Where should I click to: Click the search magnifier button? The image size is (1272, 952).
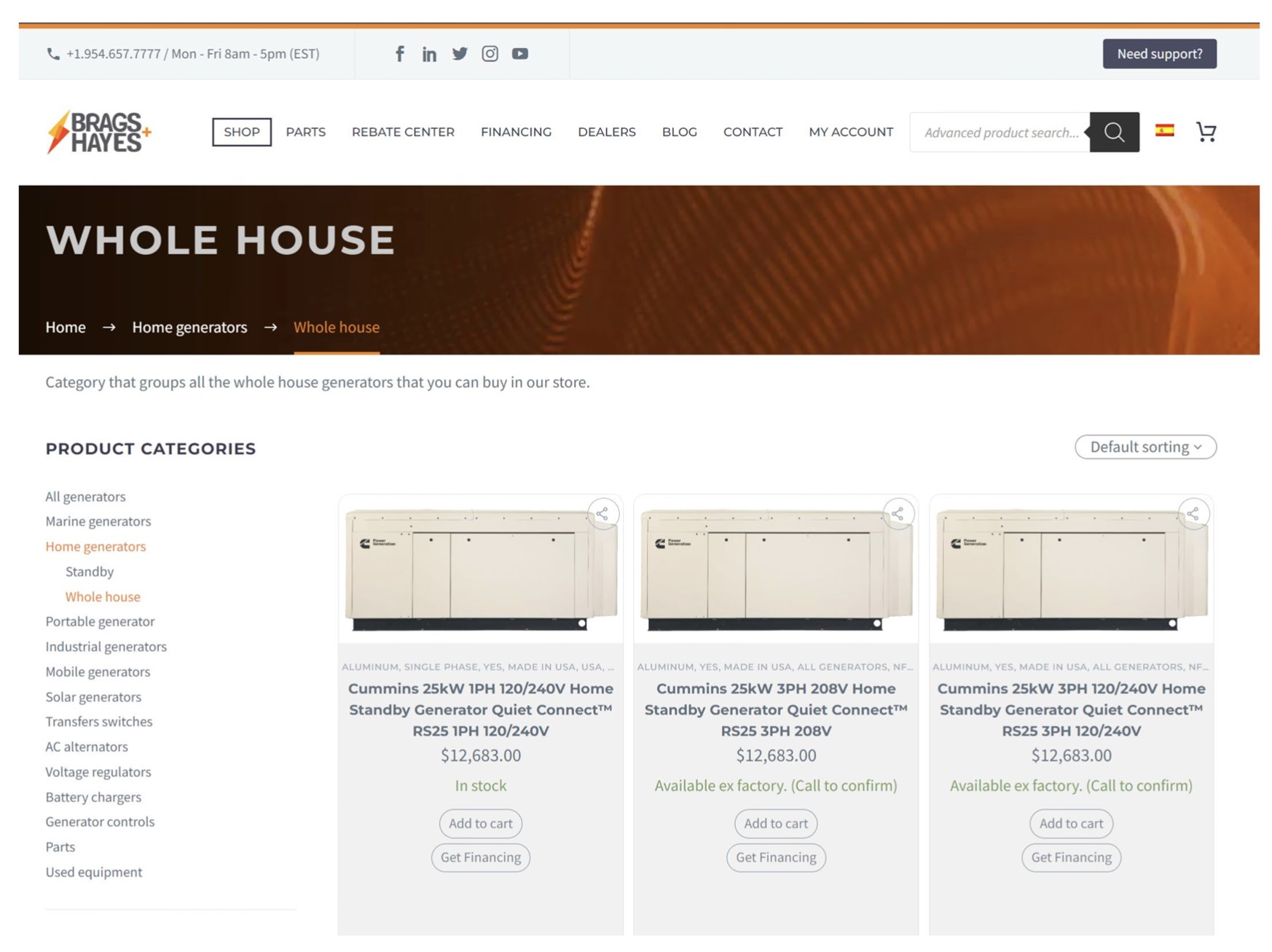coord(1114,132)
